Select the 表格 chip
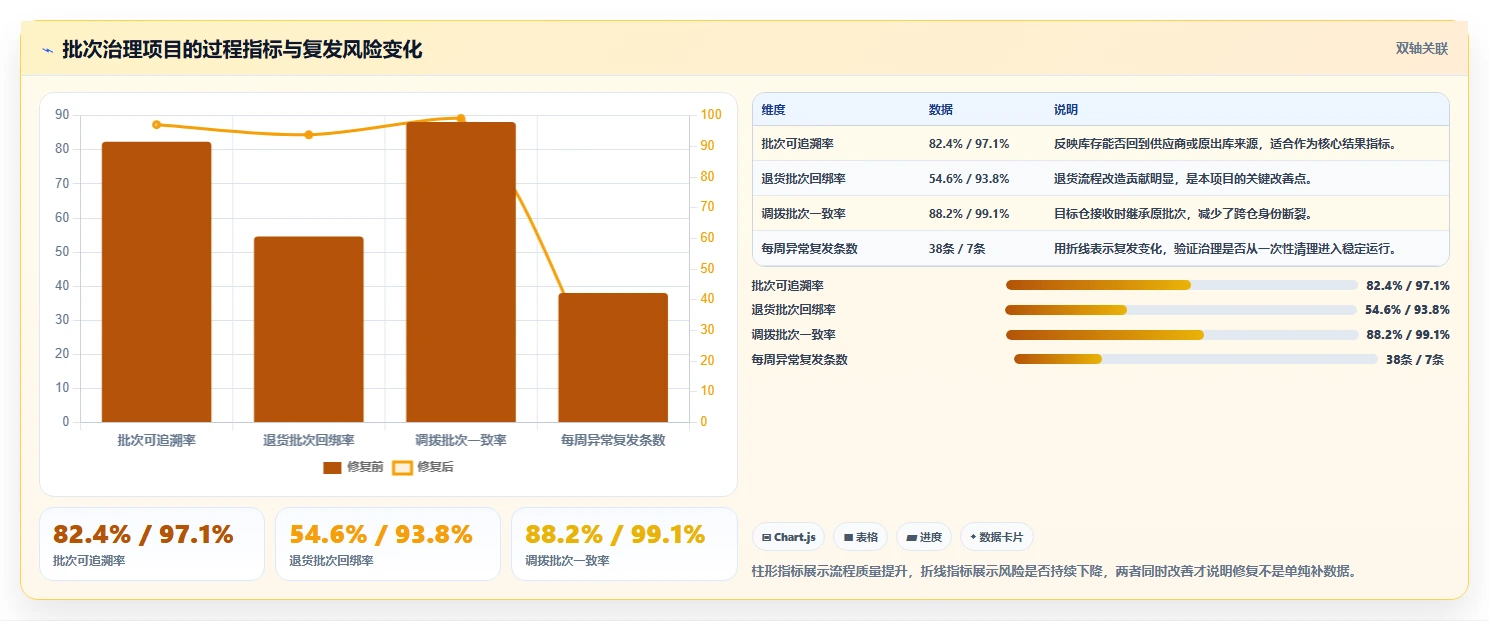Image resolution: width=1489 pixels, height=621 pixels. tap(860, 537)
